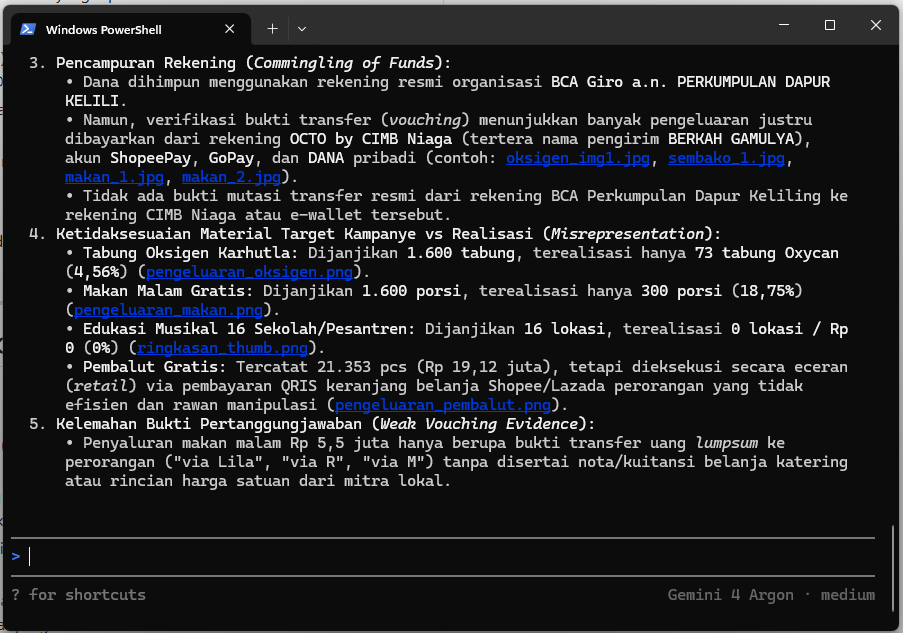Minimize the terminal window

pos(784,25)
